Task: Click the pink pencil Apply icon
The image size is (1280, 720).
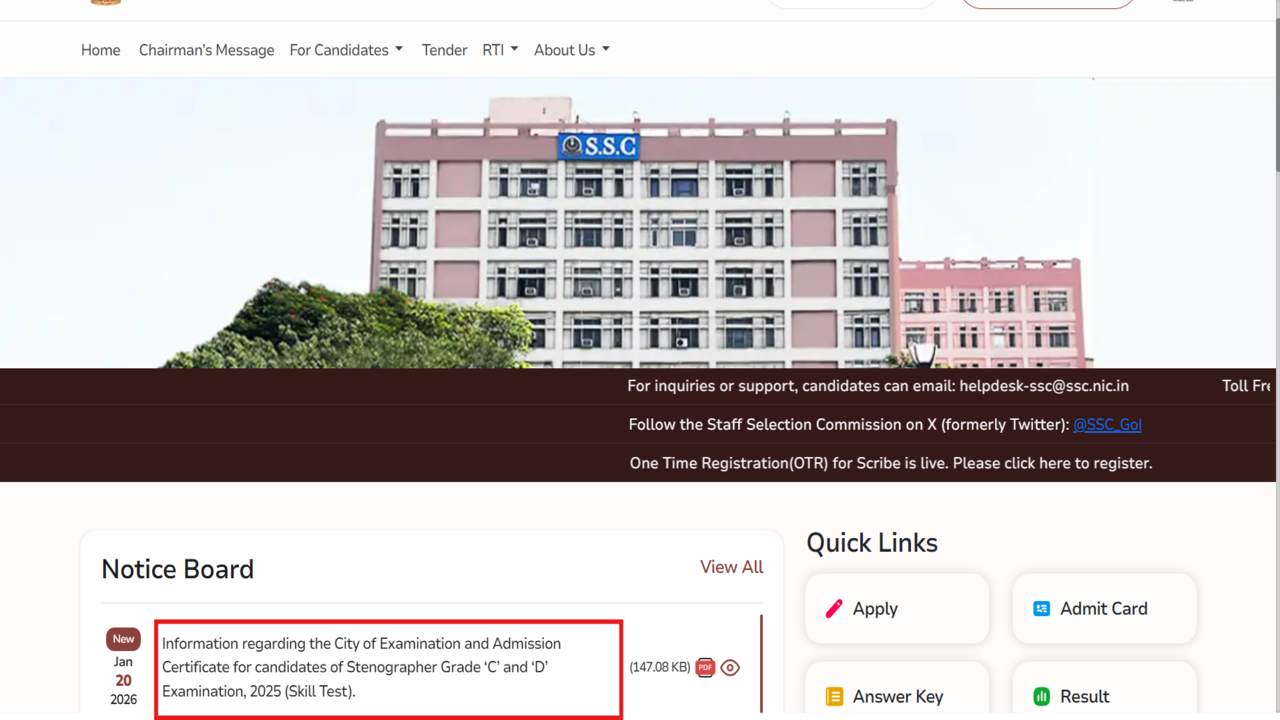Action: pos(834,609)
